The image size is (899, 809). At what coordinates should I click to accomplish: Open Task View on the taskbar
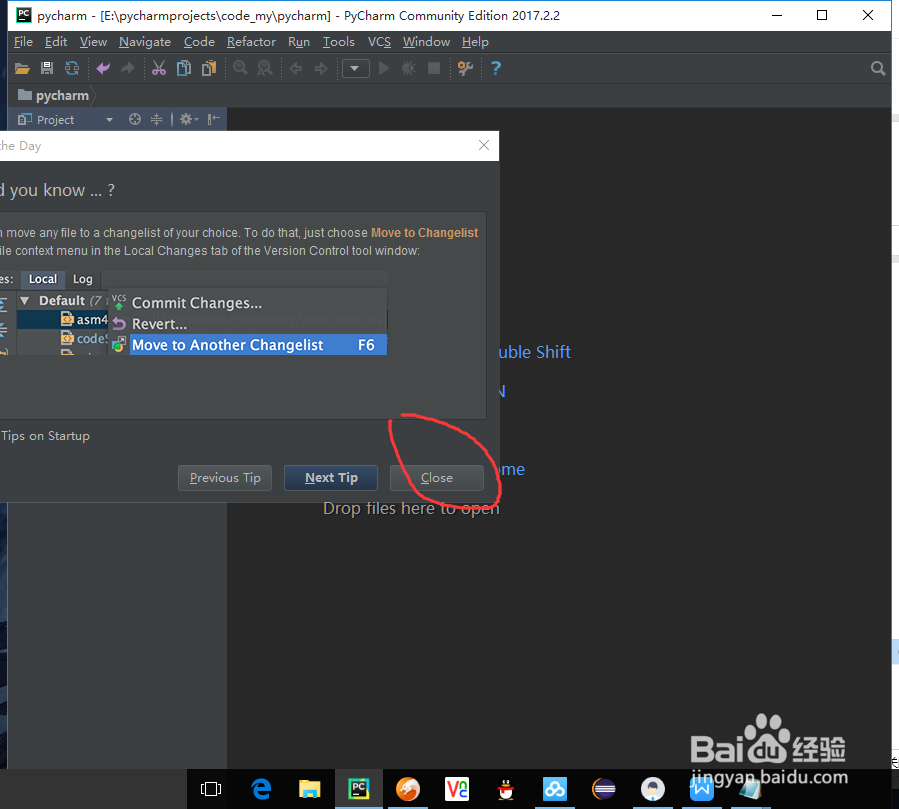coord(211,789)
